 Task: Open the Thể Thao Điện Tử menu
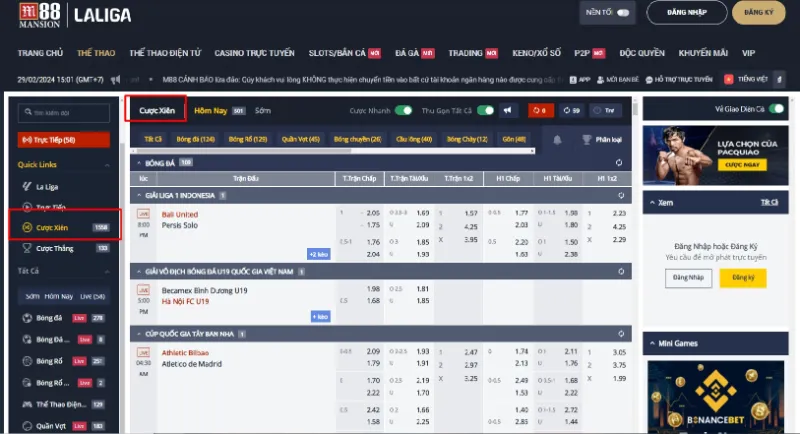pos(165,53)
